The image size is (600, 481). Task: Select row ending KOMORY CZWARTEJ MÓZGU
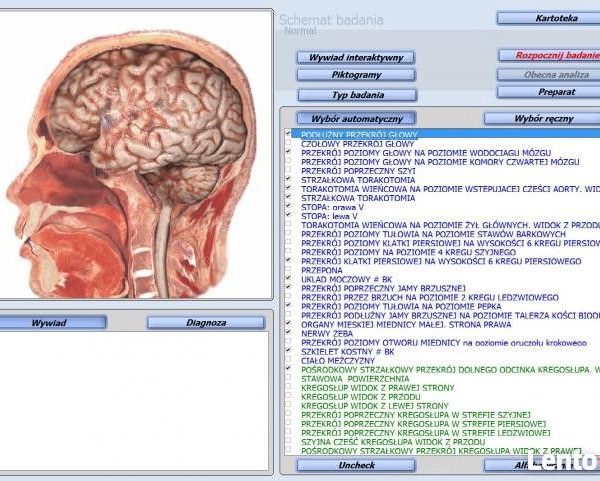click(x=440, y=162)
